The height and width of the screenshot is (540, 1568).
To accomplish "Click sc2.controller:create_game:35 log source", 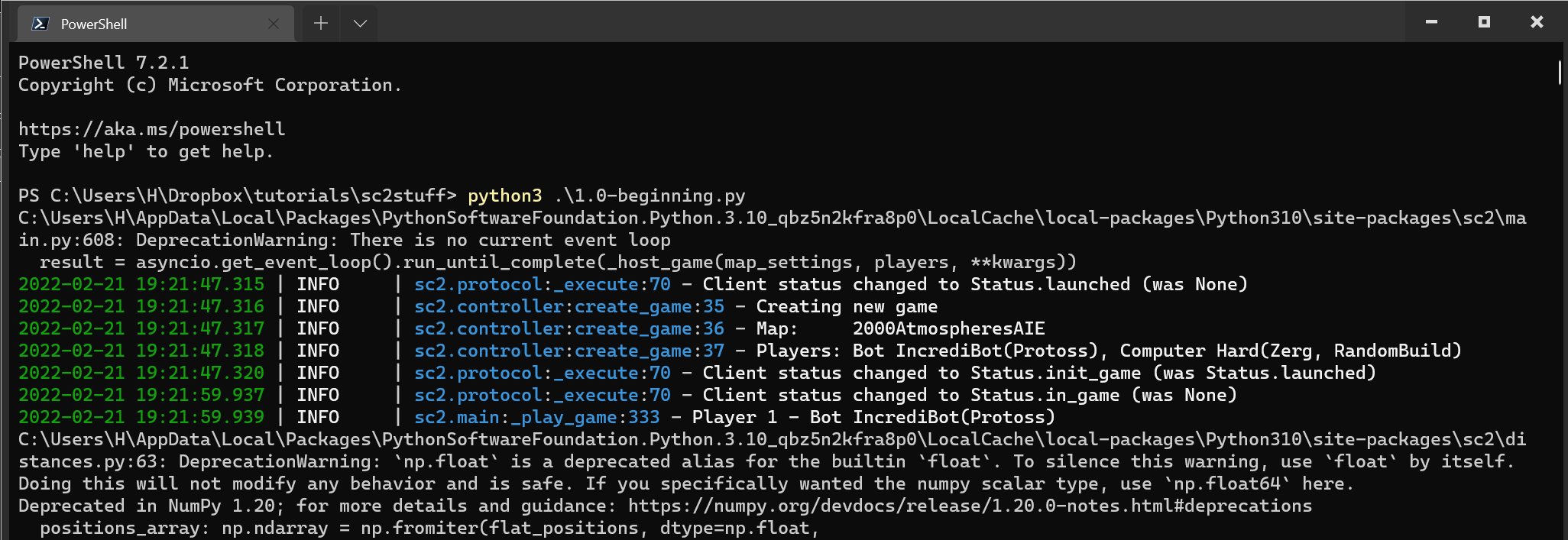I will (x=569, y=306).
